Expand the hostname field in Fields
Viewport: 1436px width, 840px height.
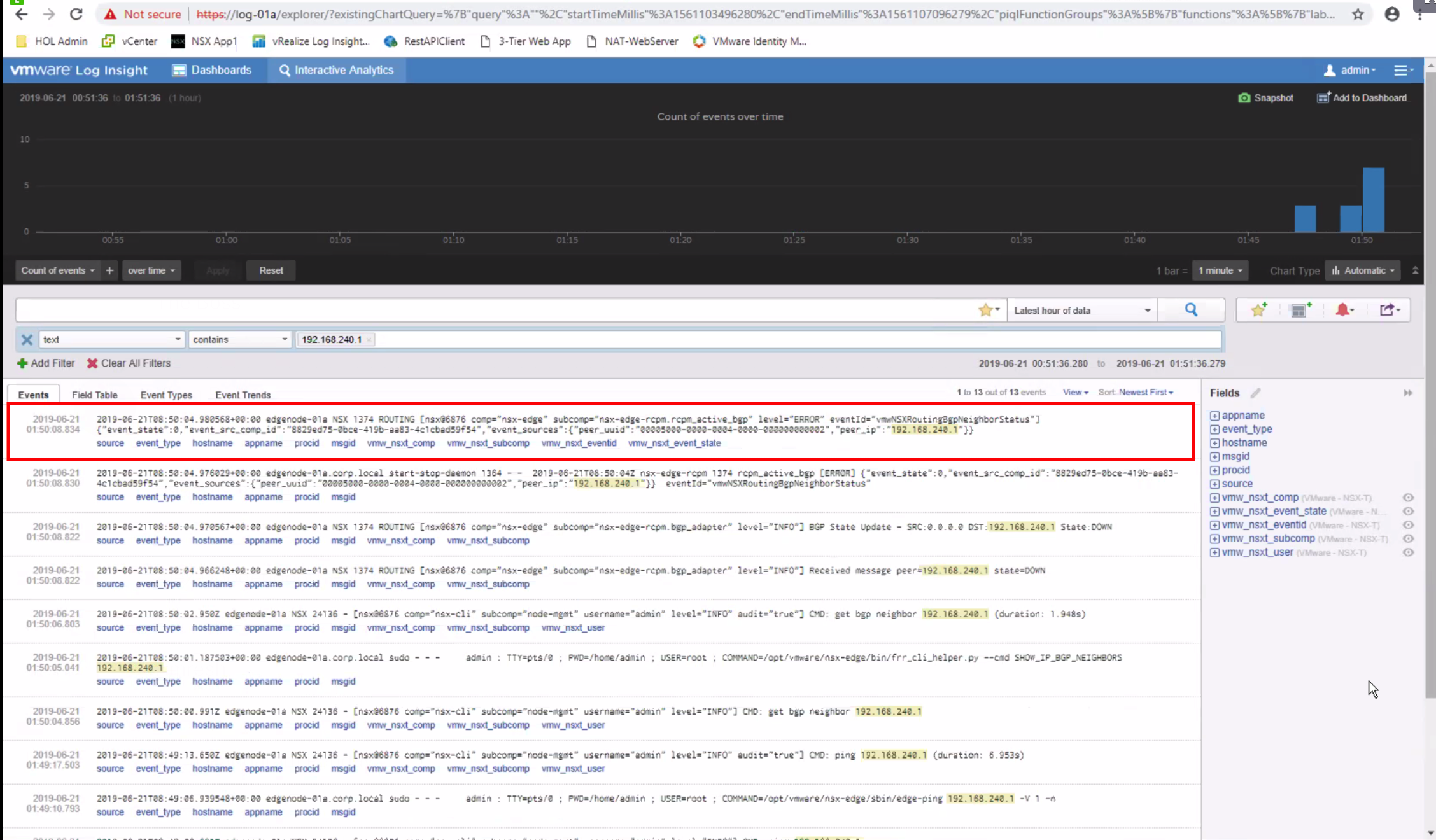pyautogui.click(x=1214, y=443)
